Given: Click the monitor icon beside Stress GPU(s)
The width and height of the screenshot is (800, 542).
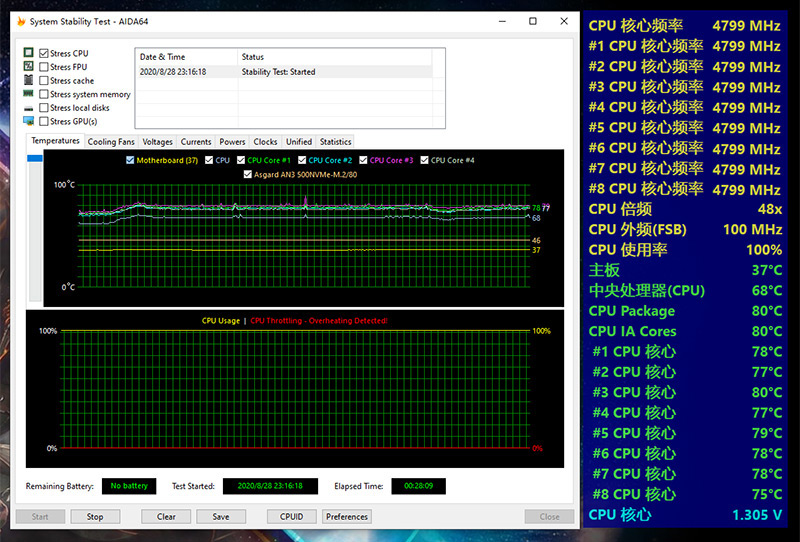Looking at the screenshot, I should [x=29, y=121].
